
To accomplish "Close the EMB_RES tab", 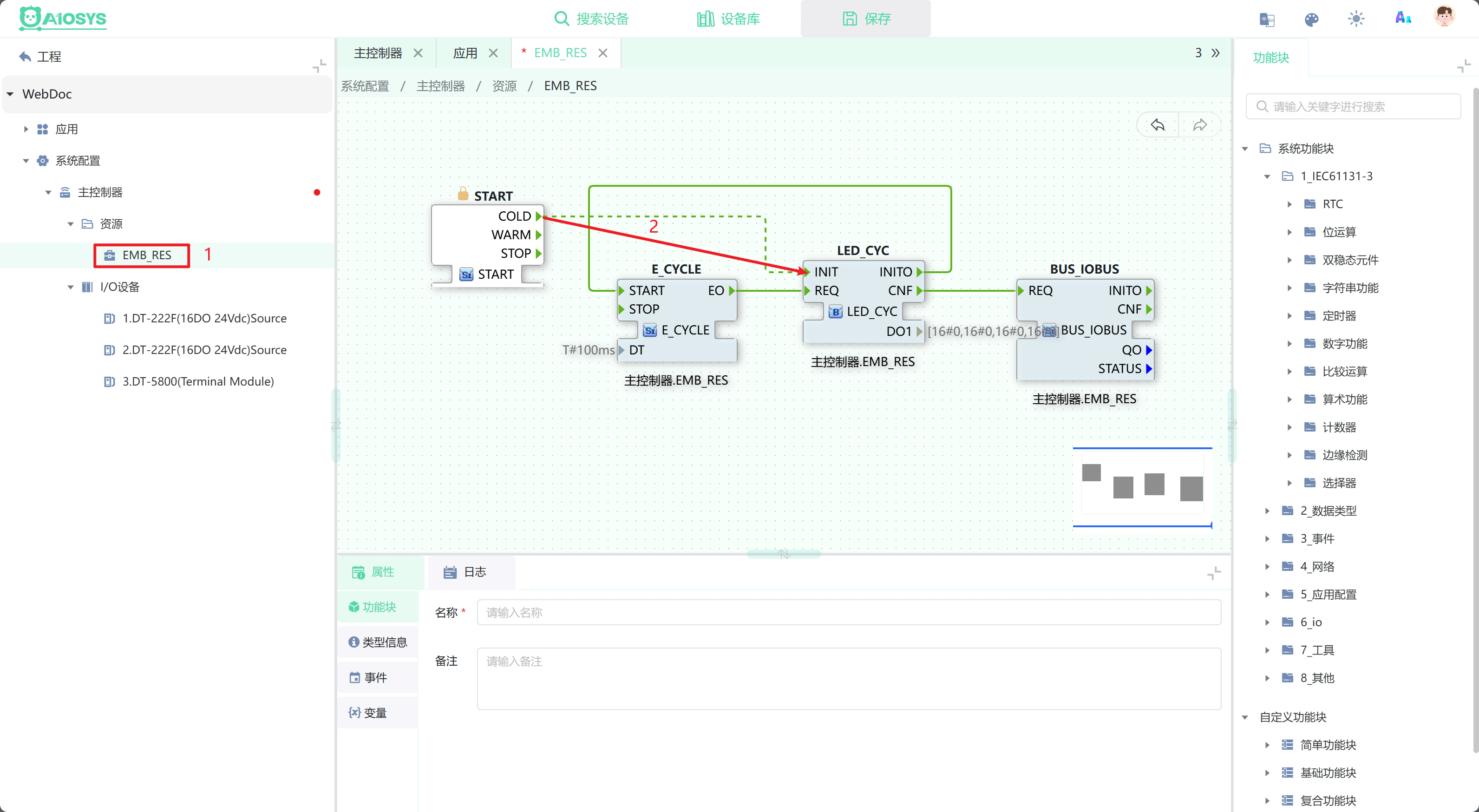I will point(603,53).
